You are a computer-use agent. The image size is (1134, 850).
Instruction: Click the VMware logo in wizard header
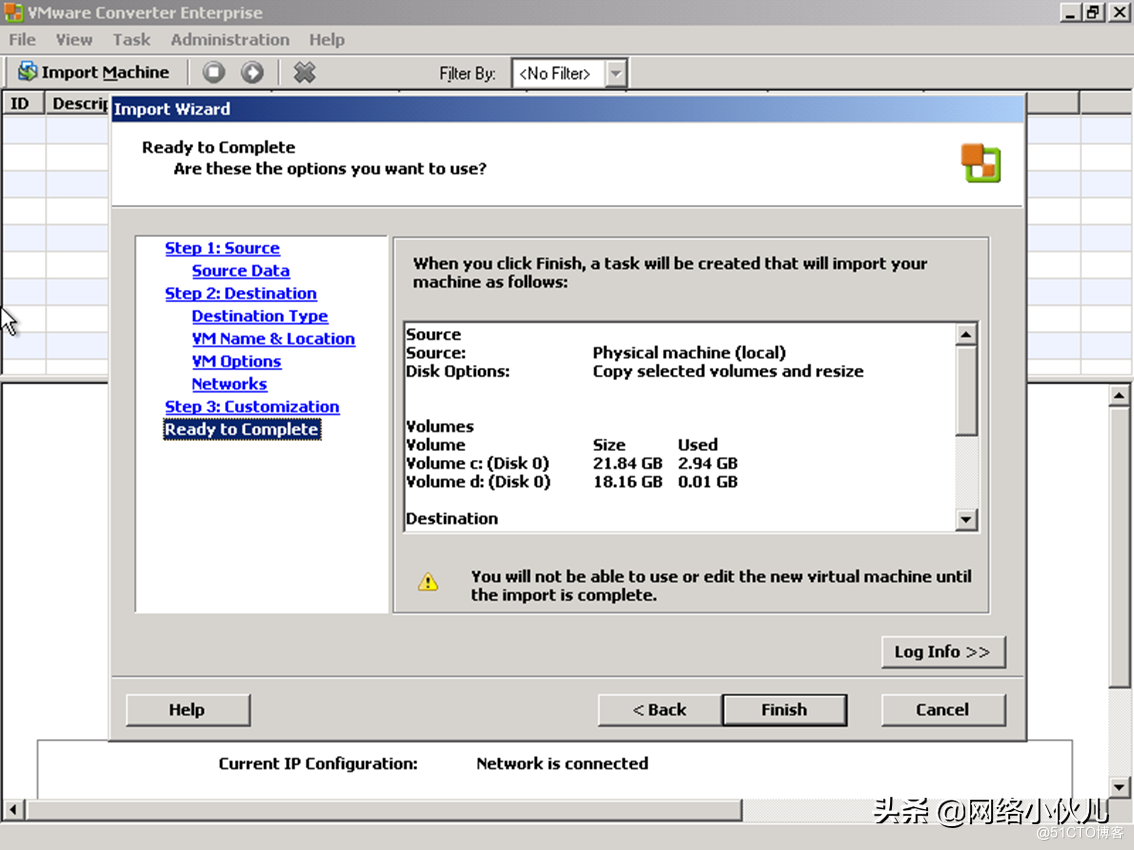click(x=980, y=162)
